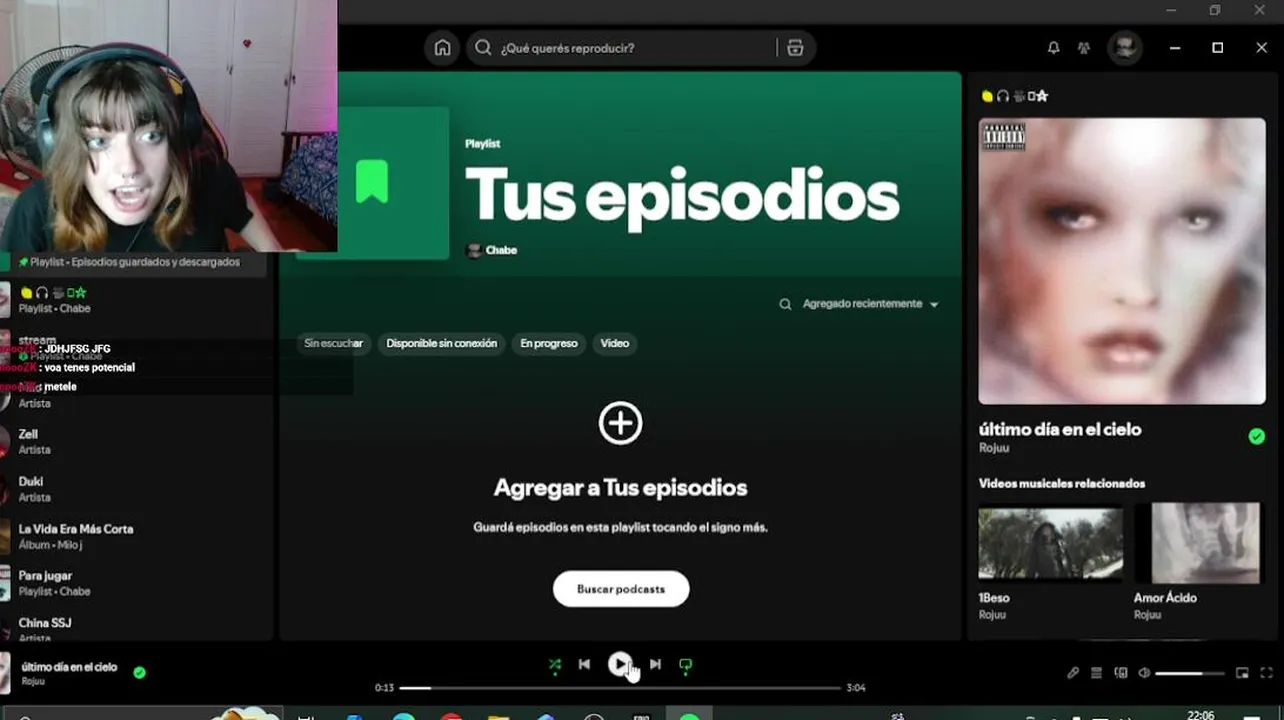Click the green saved checkmark in right panel
The image size is (1284, 720).
(1257, 436)
